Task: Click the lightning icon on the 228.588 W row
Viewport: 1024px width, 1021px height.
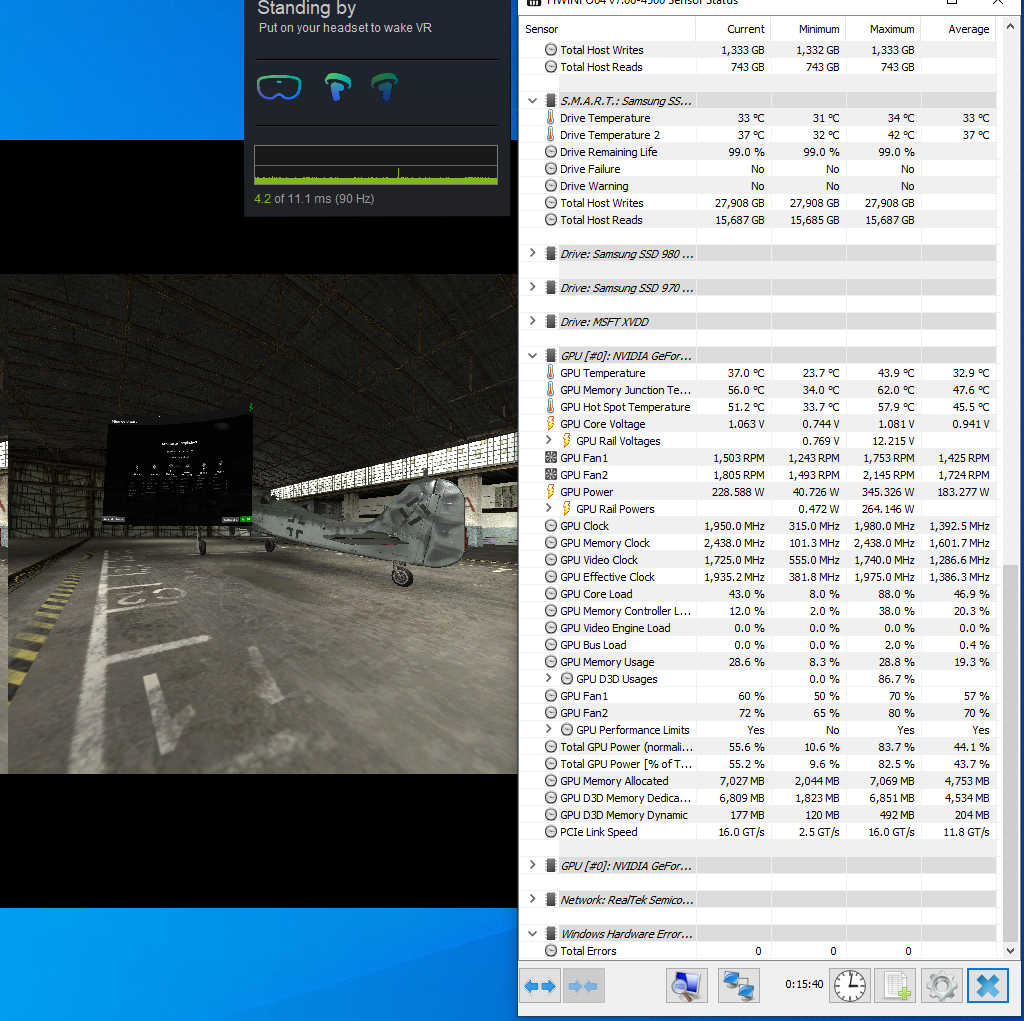Action: click(551, 491)
